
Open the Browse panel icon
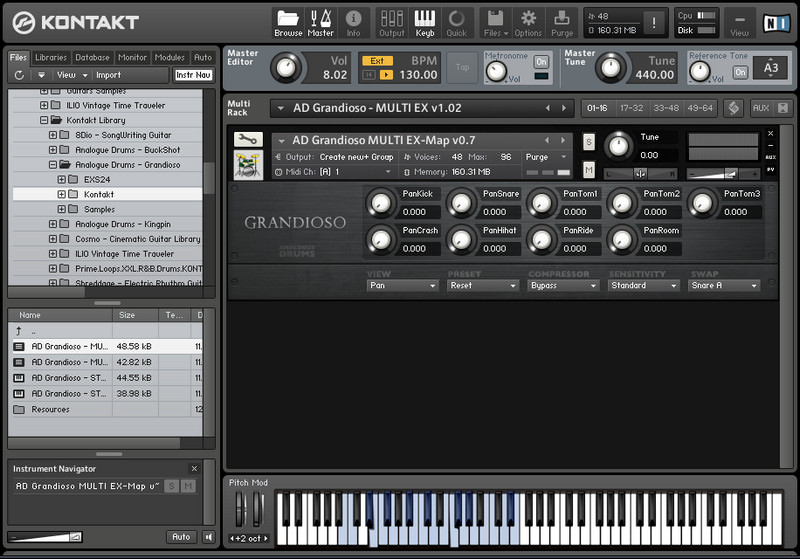(288, 23)
